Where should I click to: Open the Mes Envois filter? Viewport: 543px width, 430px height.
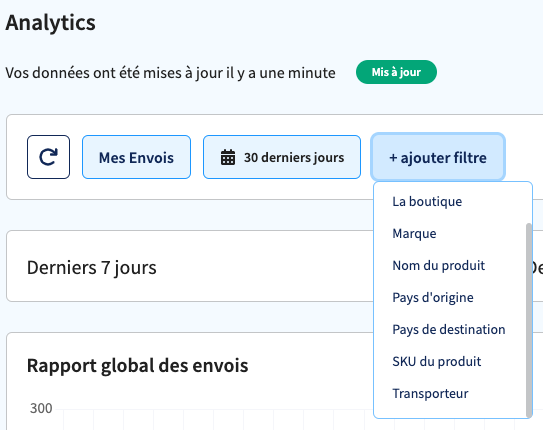point(136,157)
